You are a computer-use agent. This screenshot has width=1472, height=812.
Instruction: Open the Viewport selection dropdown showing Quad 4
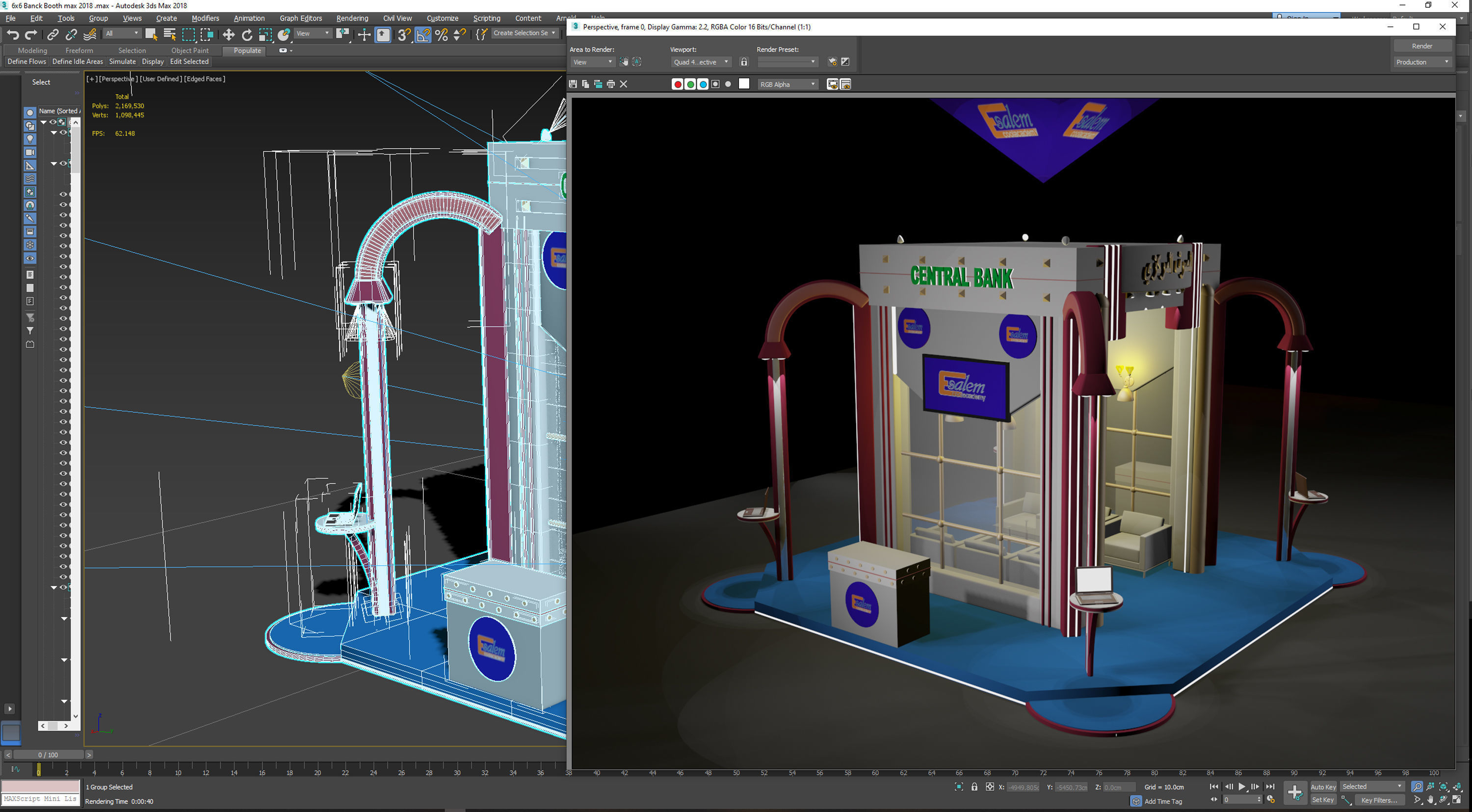[701, 62]
